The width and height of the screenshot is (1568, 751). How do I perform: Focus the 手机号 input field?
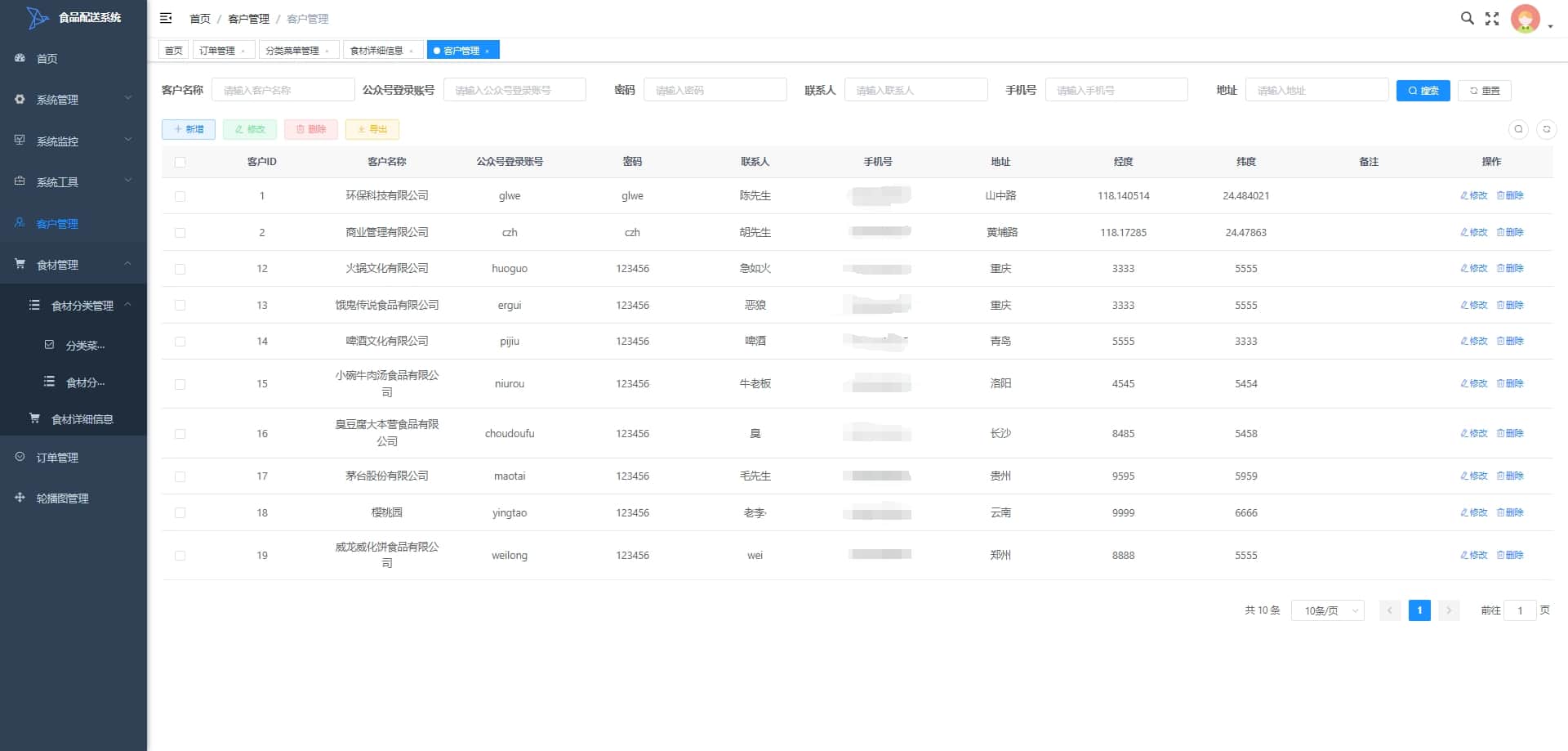(1116, 90)
